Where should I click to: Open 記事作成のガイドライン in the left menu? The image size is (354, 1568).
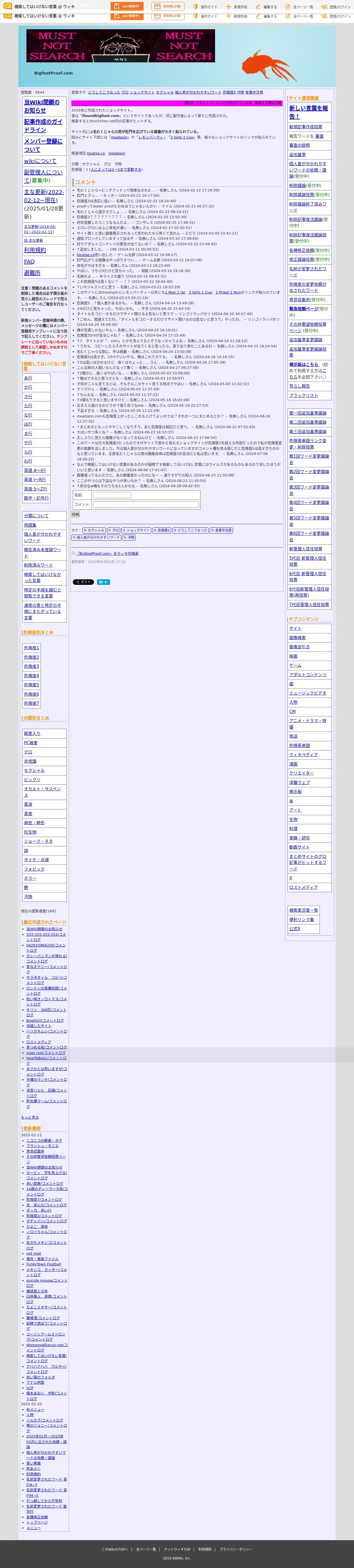pos(43,126)
